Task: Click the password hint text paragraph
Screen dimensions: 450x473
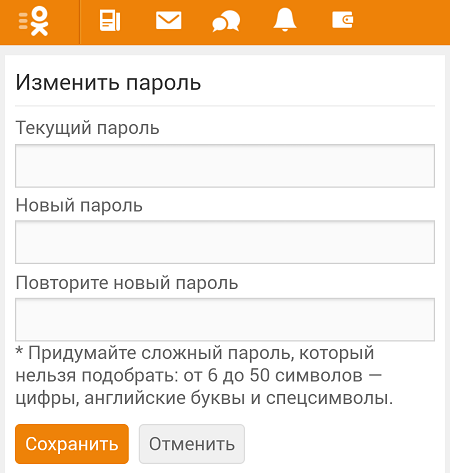Action: point(204,375)
